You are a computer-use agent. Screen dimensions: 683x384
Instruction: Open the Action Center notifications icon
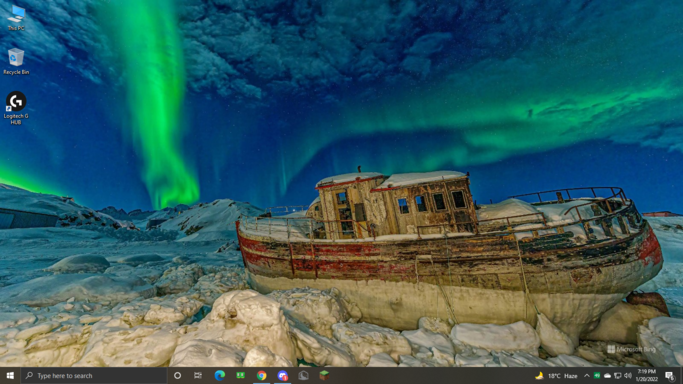669,375
